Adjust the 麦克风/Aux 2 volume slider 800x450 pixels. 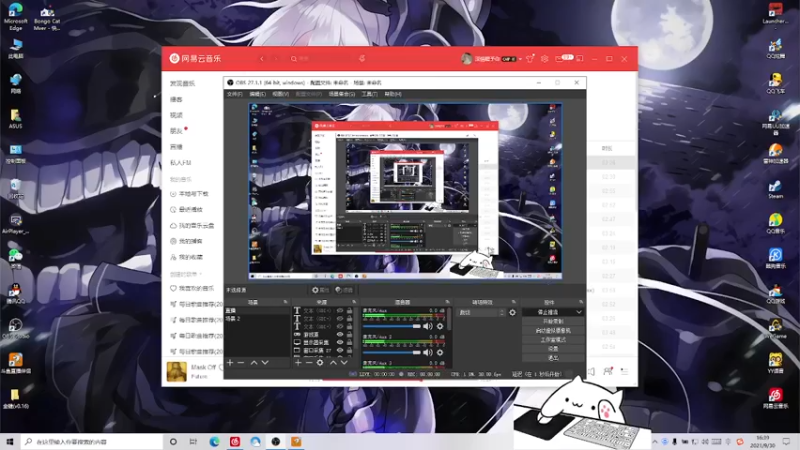(392, 353)
